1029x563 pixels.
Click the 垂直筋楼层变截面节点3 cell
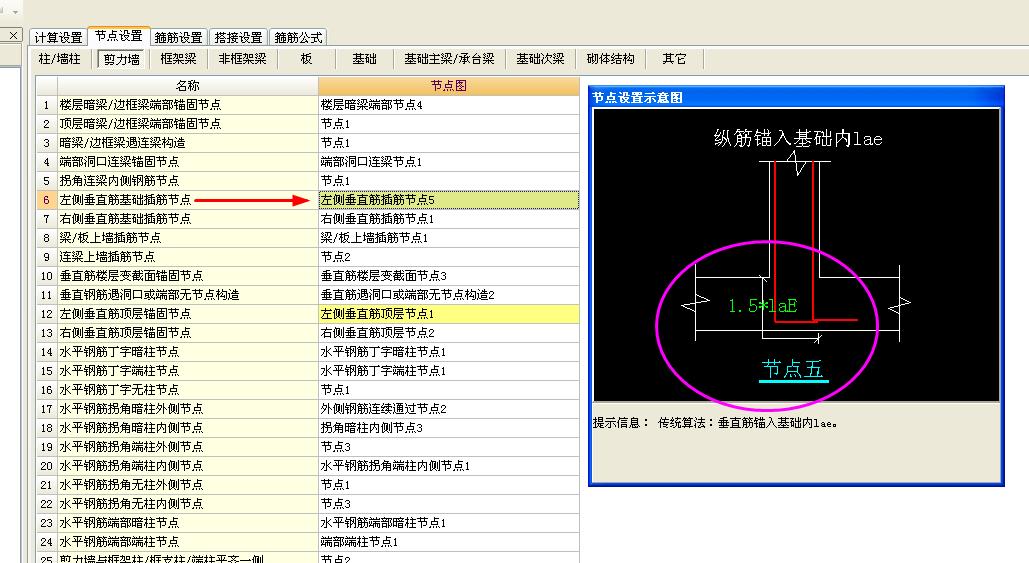click(x=449, y=276)
